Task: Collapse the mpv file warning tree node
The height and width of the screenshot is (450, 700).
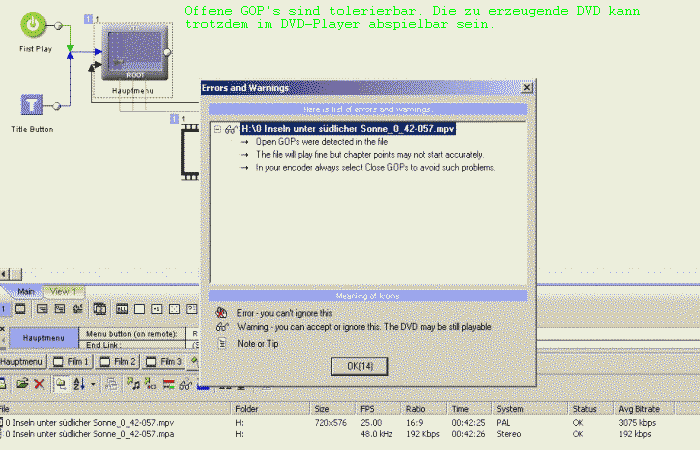Action: tap(217, 130)
